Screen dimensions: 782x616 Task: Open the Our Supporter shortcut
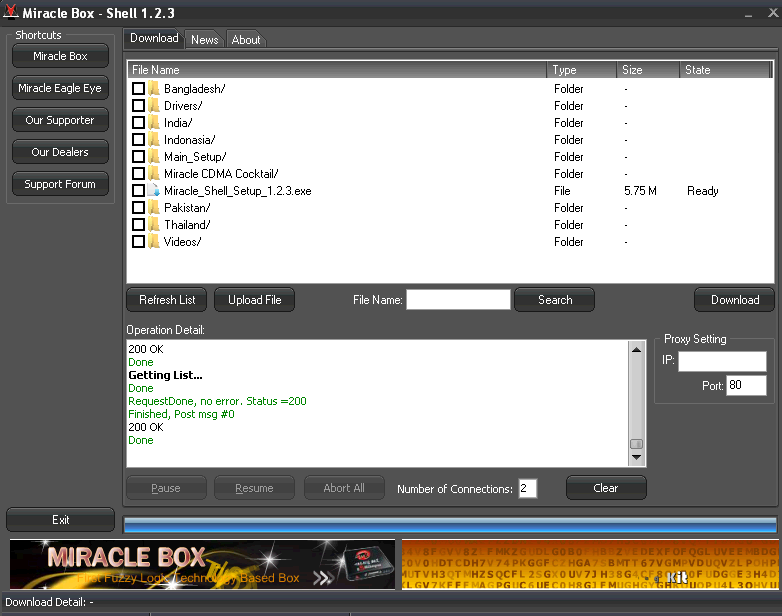[x=60, y=120]
